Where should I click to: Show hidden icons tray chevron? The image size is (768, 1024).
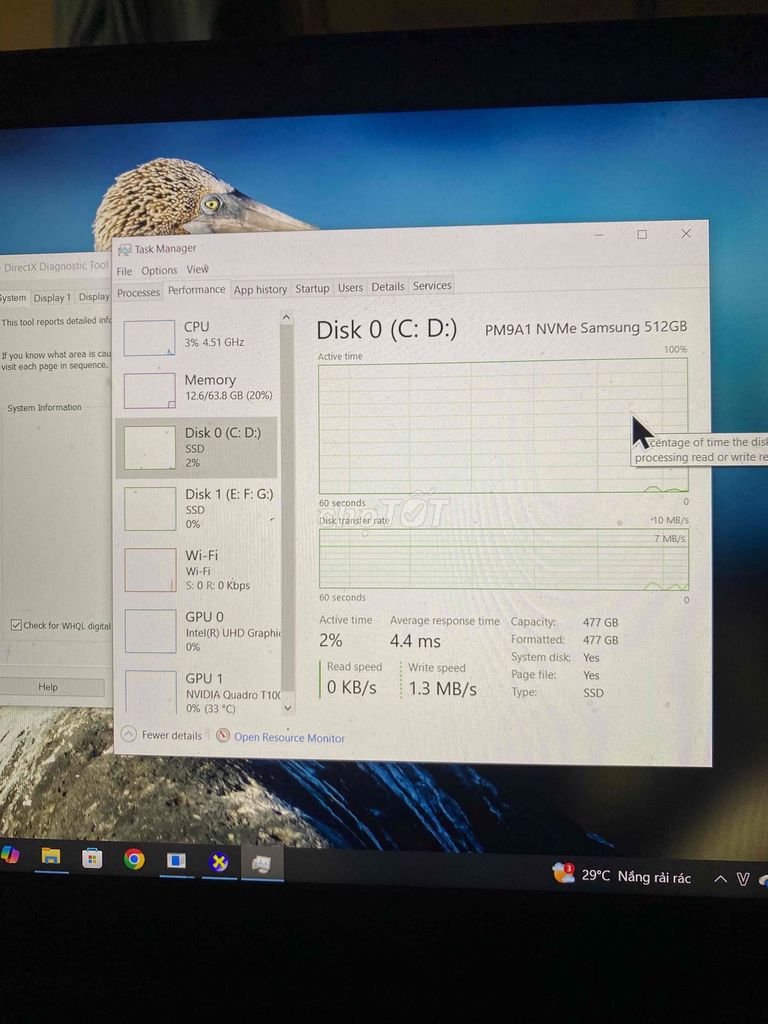[720, 879]
